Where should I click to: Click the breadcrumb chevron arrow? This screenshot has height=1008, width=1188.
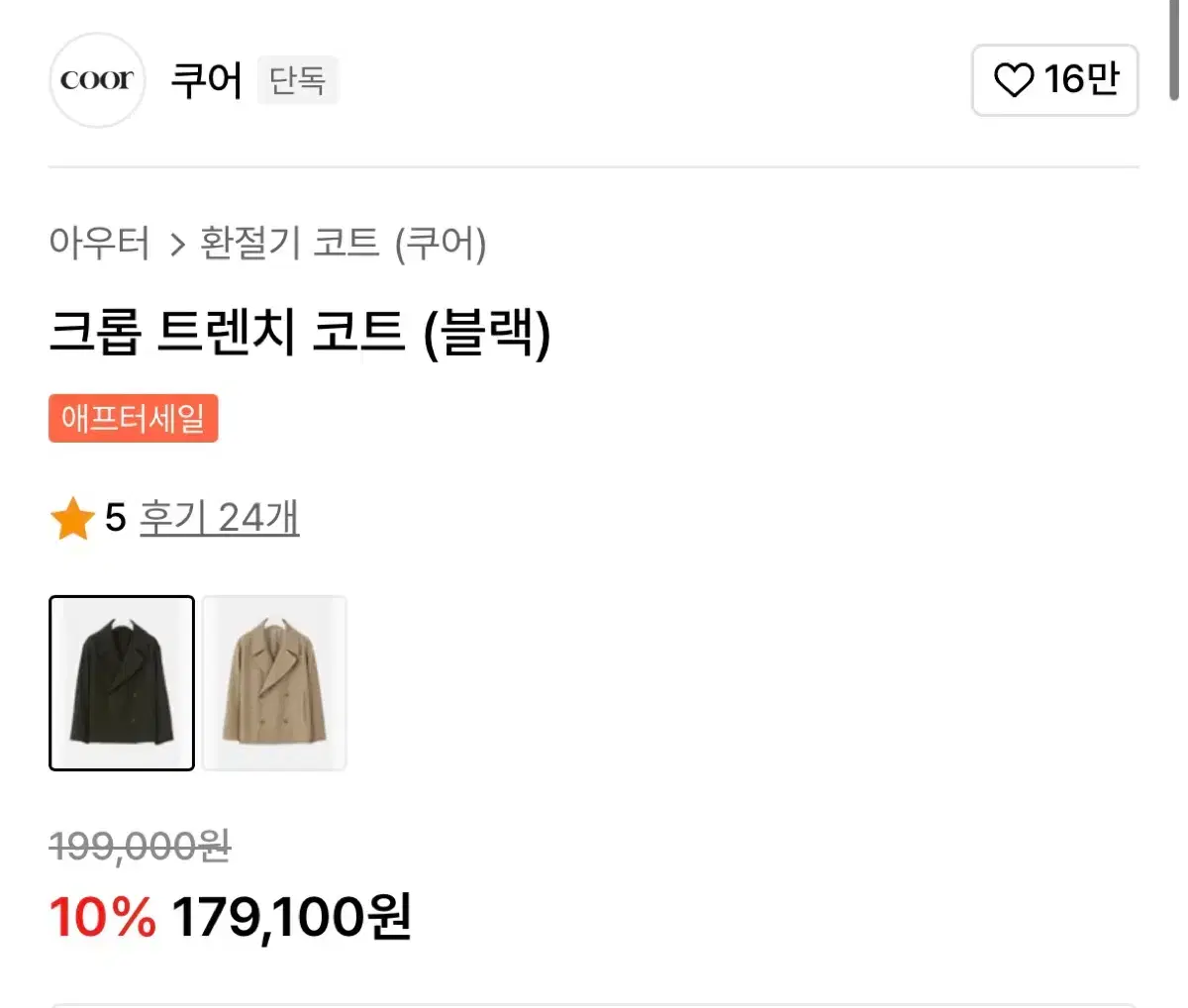pyautogui.click(x=177, y=245)
